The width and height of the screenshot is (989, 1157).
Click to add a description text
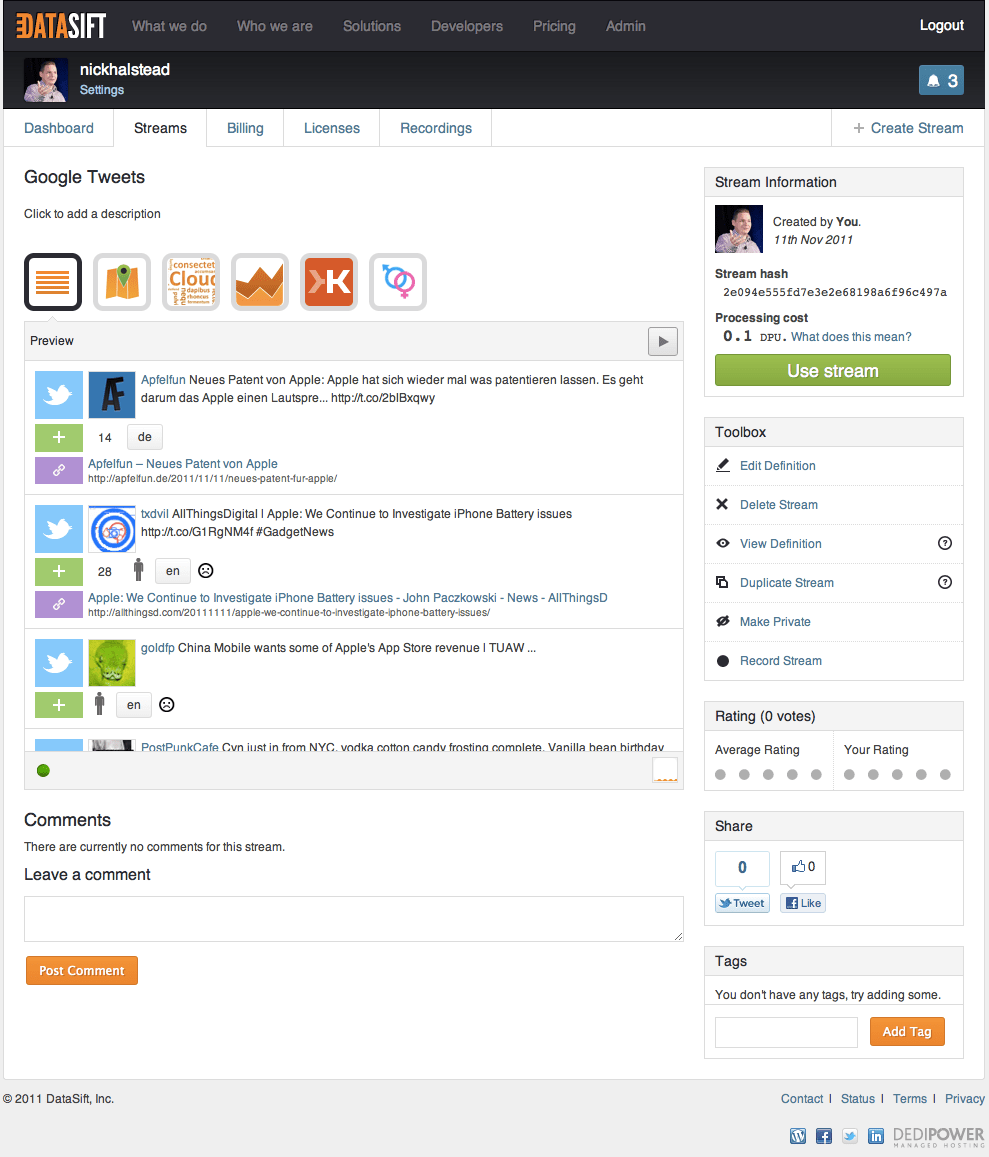pyautogui.click(x=92, y=214)
